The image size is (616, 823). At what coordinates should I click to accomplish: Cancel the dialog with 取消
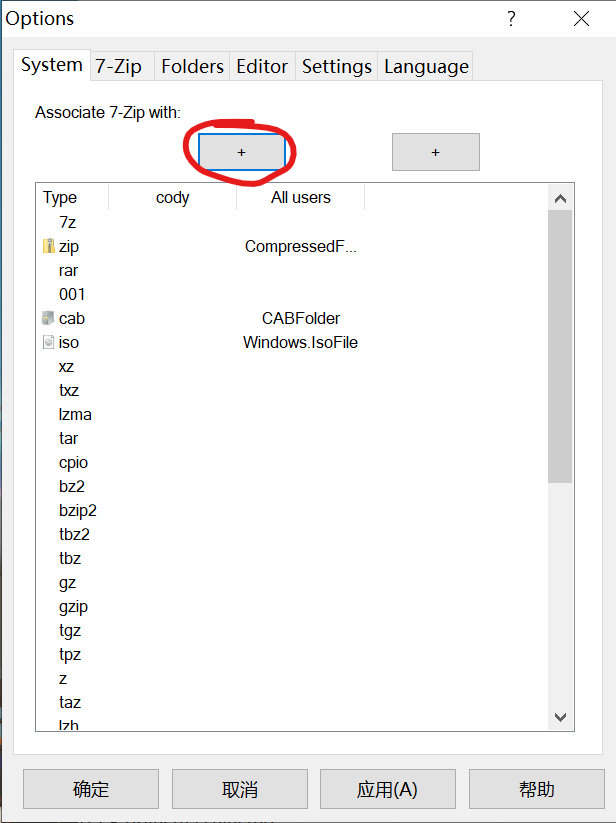pyautogui.click(x=240, y=789)
